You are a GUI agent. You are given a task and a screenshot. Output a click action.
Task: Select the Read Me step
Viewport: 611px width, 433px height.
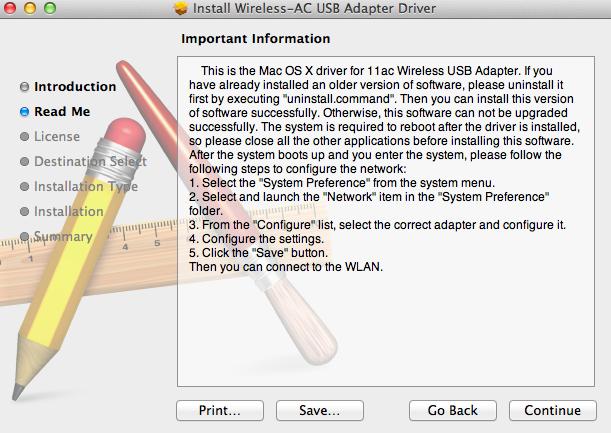[62, 111]
